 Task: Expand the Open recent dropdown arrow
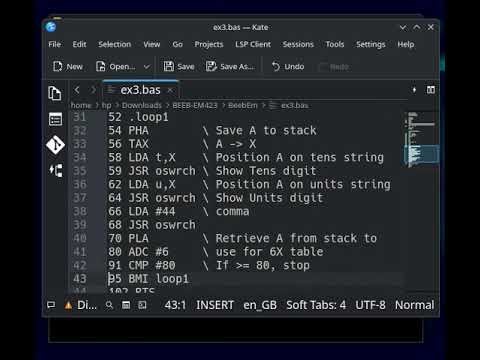[x=147, y=67]
